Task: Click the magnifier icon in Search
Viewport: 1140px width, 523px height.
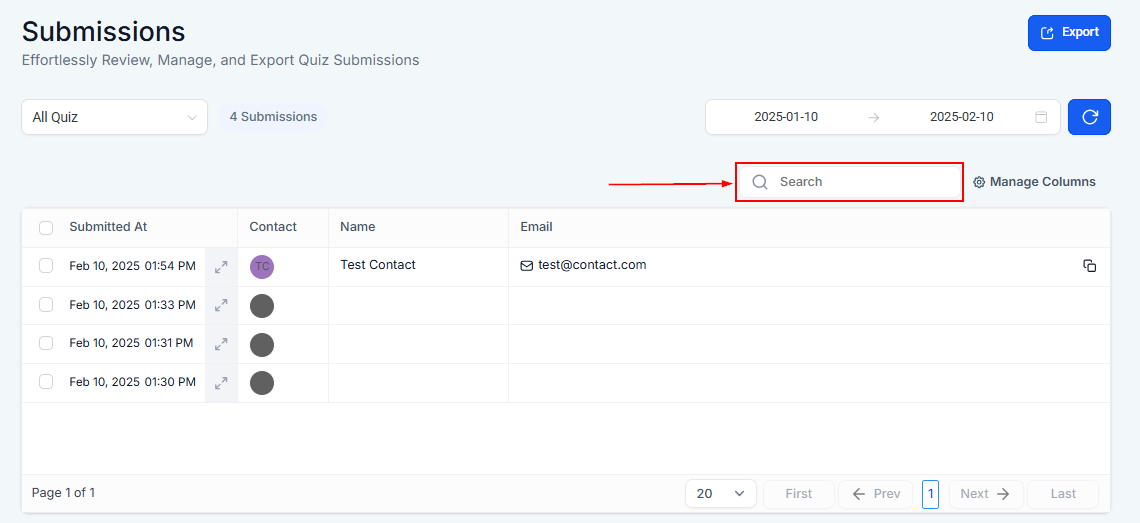Action: click(x=760, y=182)
